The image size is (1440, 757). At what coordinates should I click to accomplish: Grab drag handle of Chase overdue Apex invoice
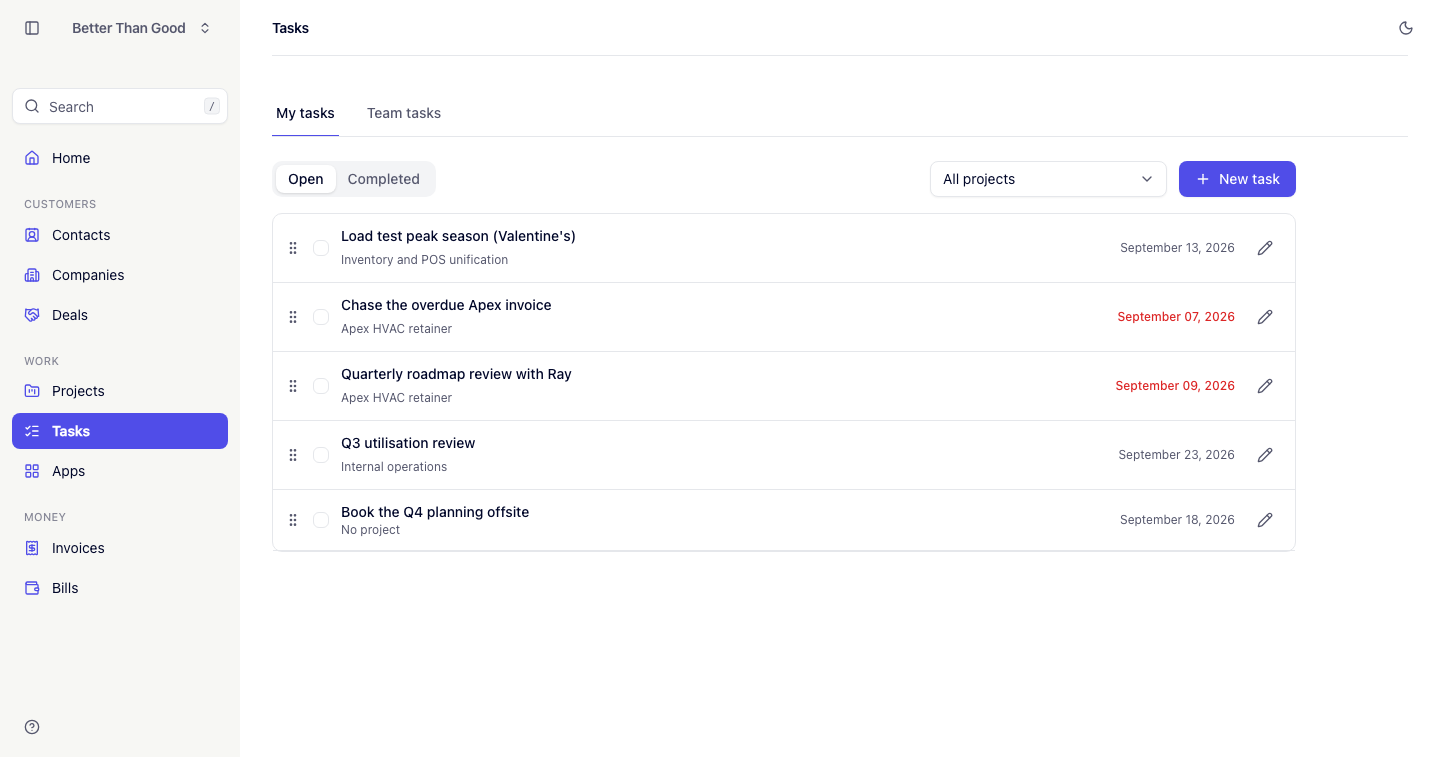click(x=293, y=317)
